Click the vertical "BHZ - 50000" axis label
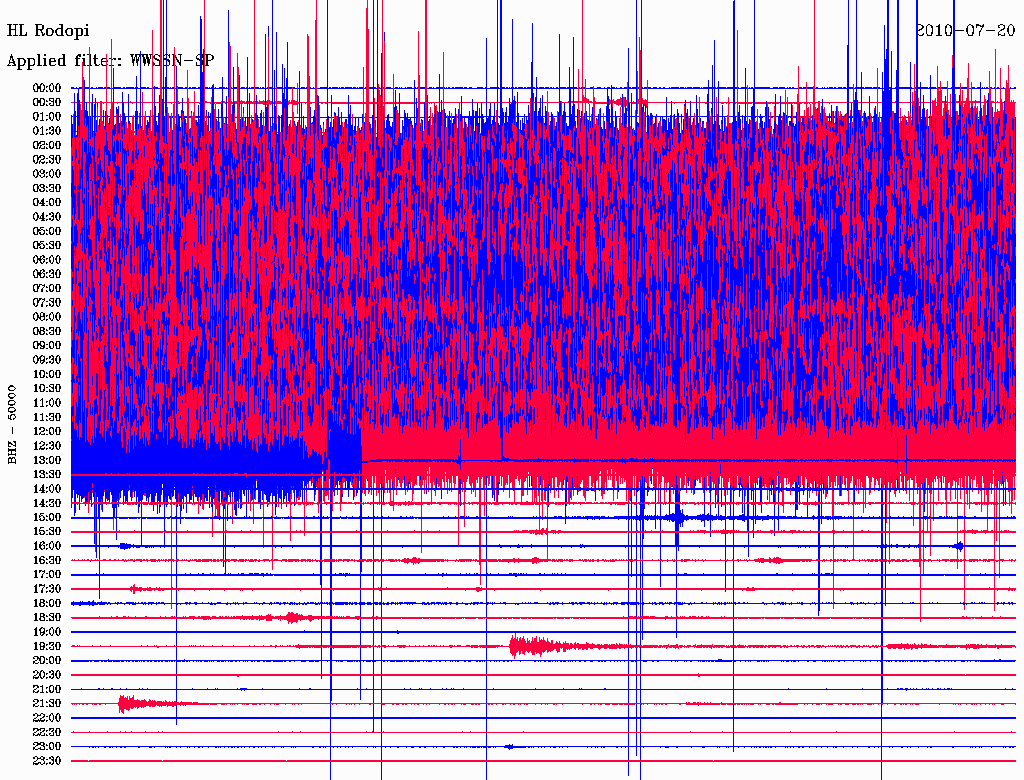 point(12,425)
